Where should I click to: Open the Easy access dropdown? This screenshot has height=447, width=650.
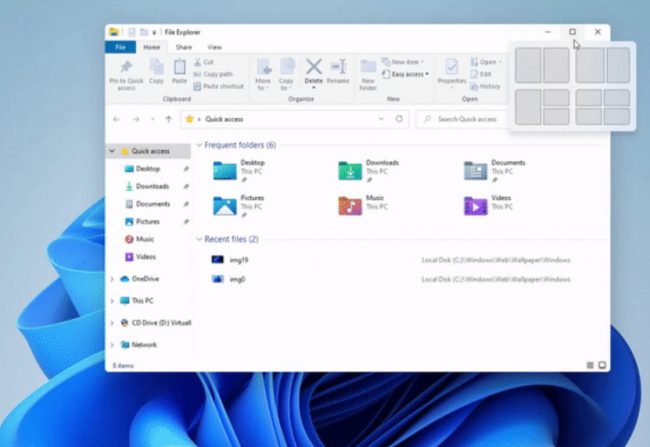(x=406, y=74)
